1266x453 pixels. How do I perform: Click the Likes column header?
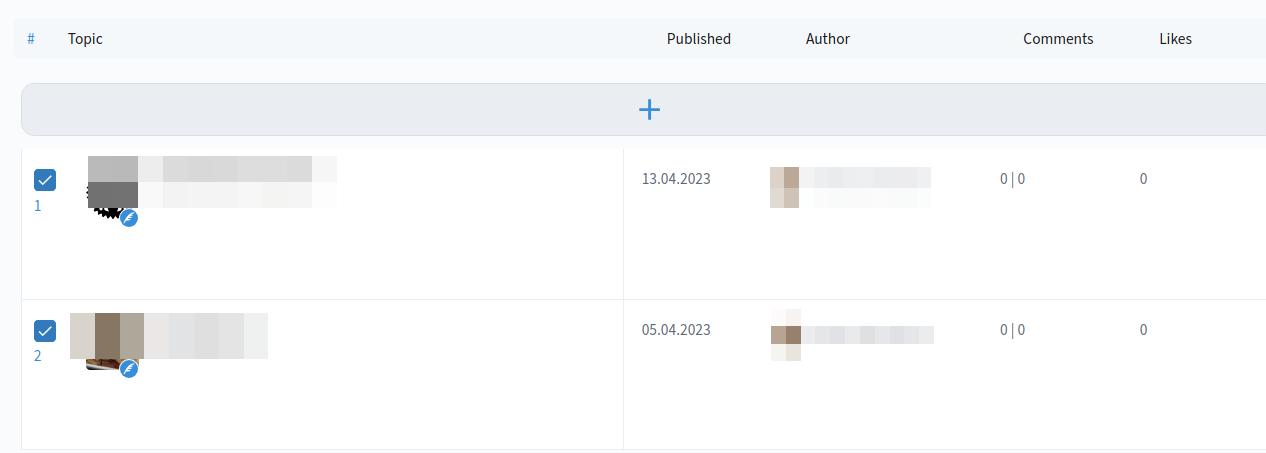(x=1174, y=39)
